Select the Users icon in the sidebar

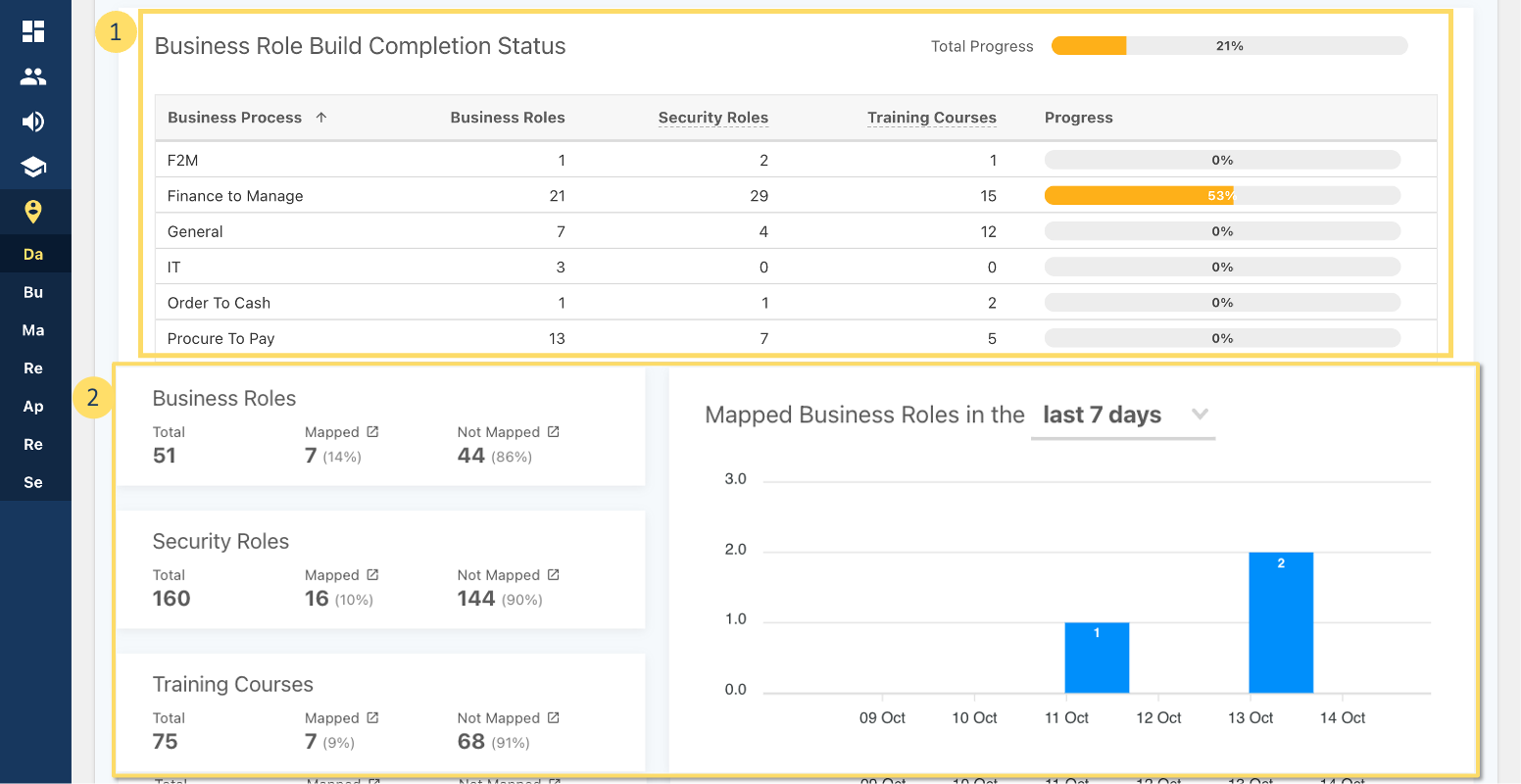(33, 75)
